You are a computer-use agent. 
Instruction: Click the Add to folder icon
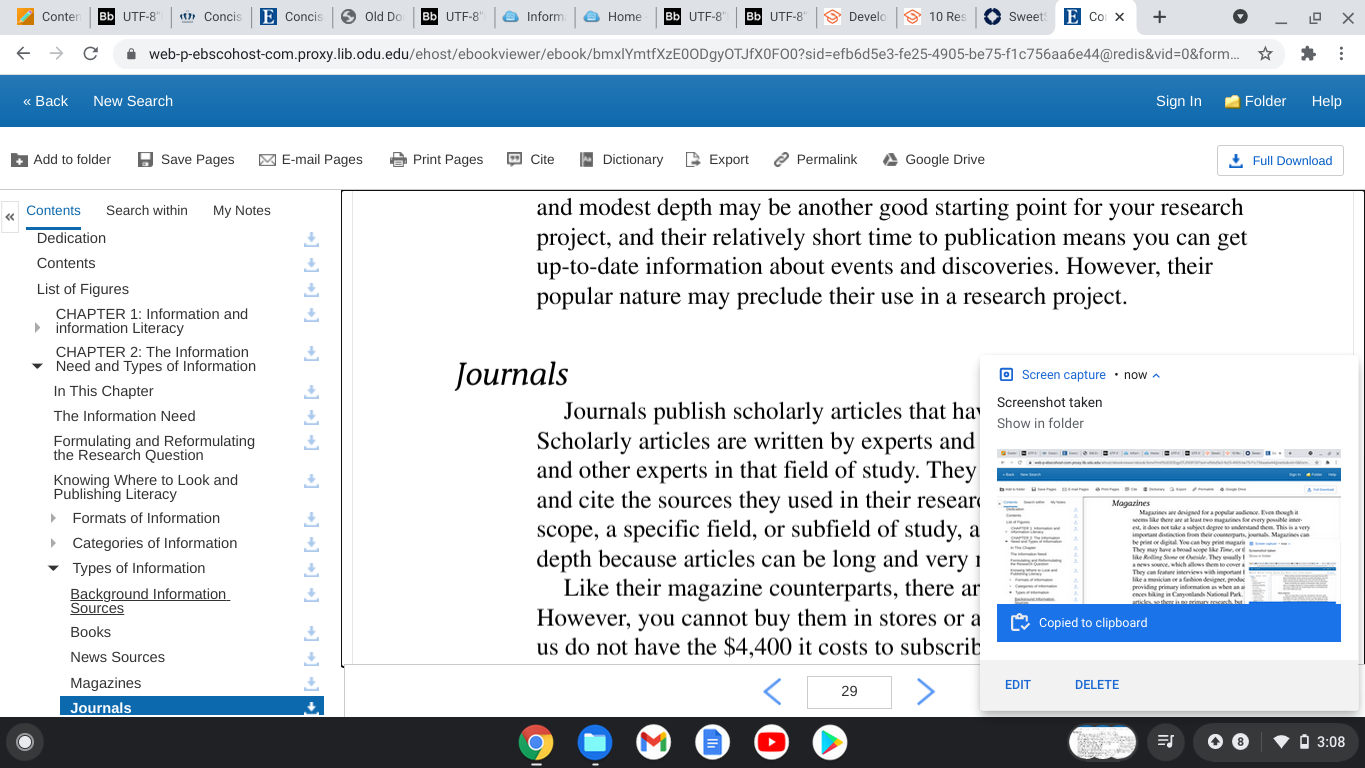point(19,160)
